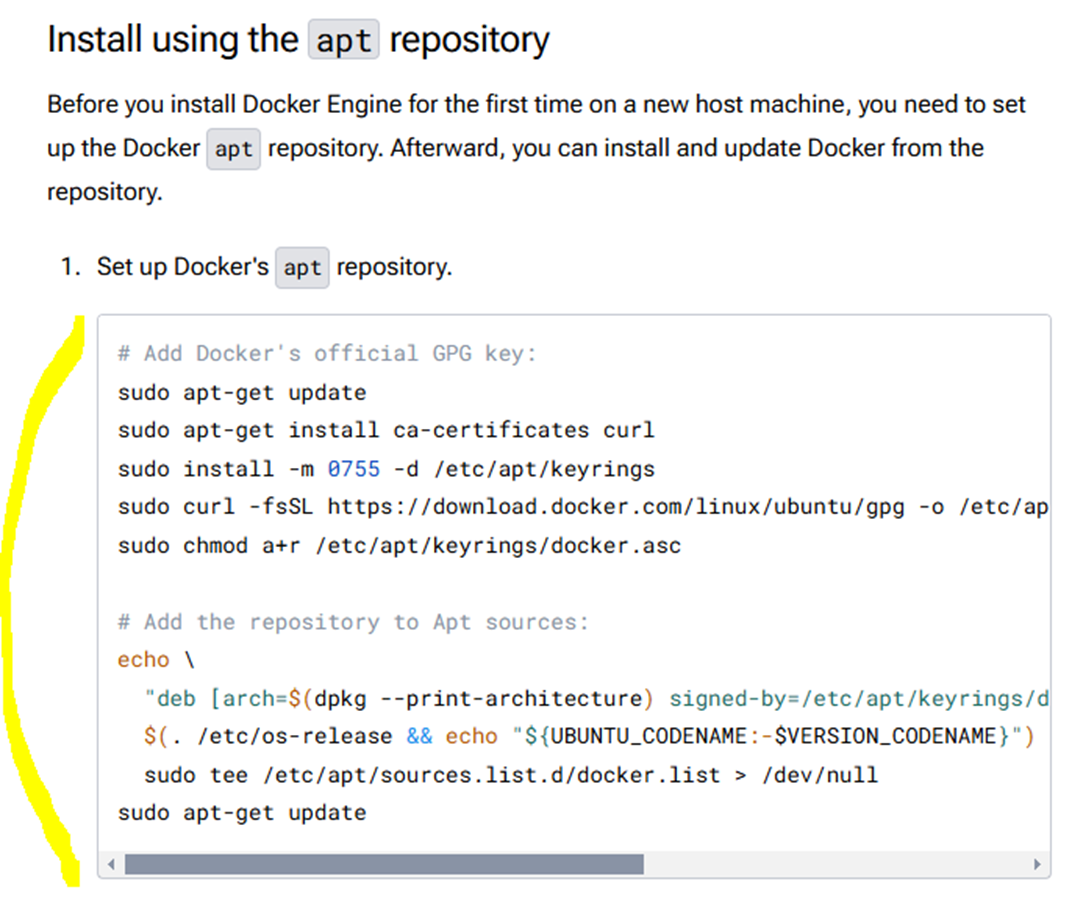Click the last 'sudo apt-get update' line
Viewport: 1072px width, 901px height.
242,813
